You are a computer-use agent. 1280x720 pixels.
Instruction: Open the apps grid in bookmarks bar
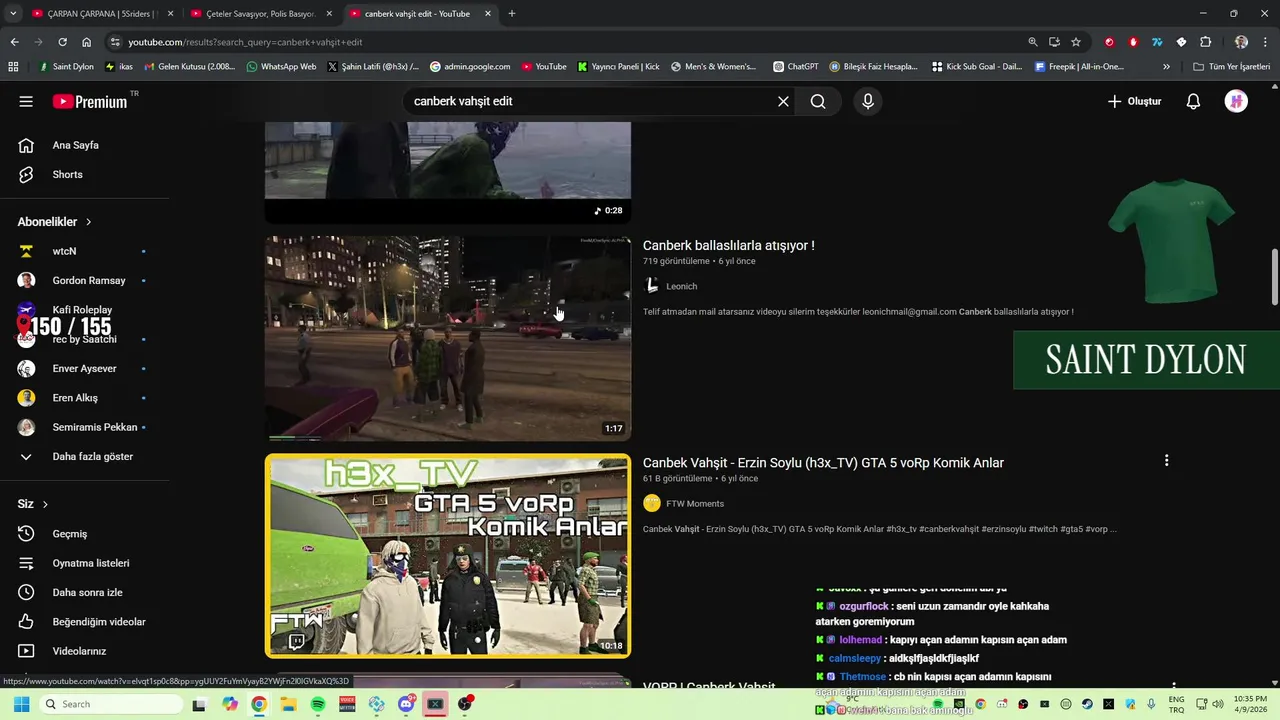pos(13,67)
